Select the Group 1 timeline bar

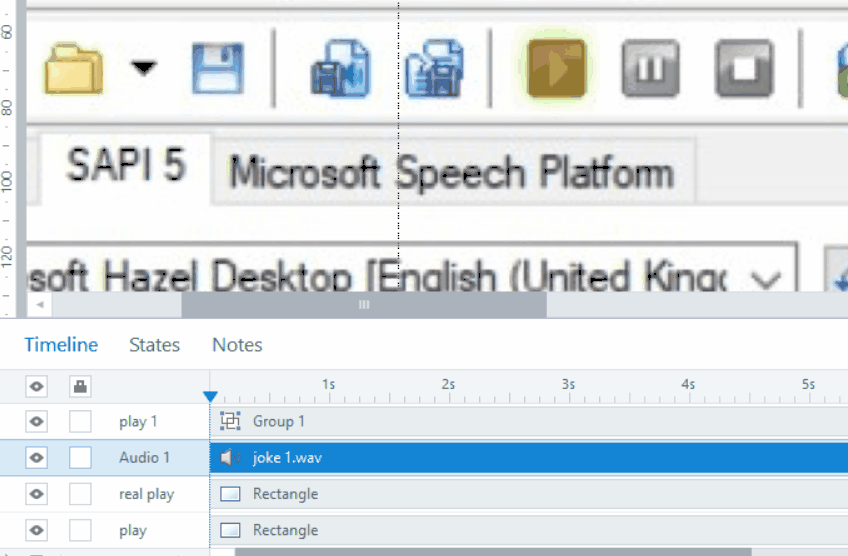[529, 421]
